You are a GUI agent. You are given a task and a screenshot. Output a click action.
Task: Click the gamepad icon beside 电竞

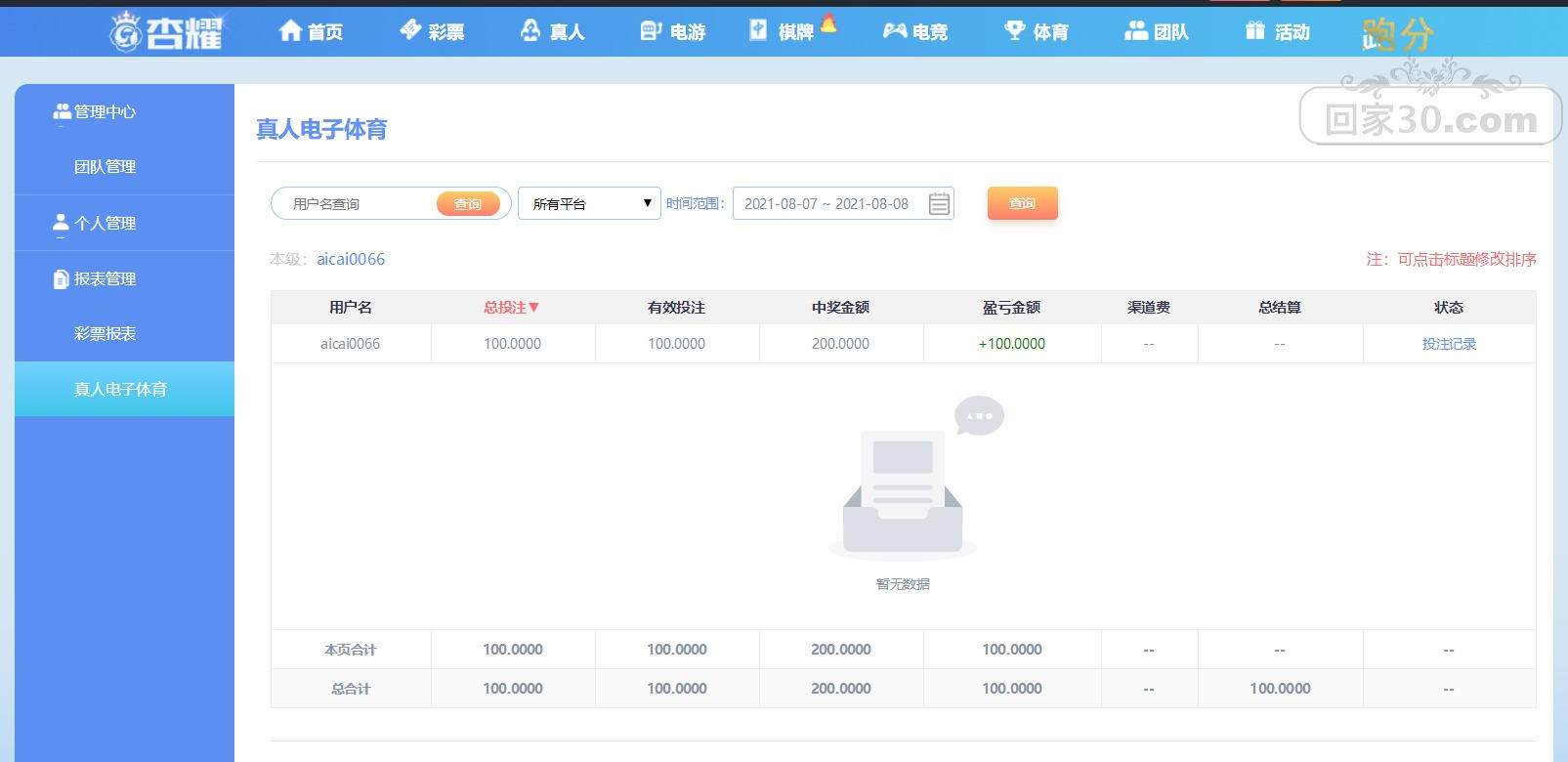click(895, 30)
